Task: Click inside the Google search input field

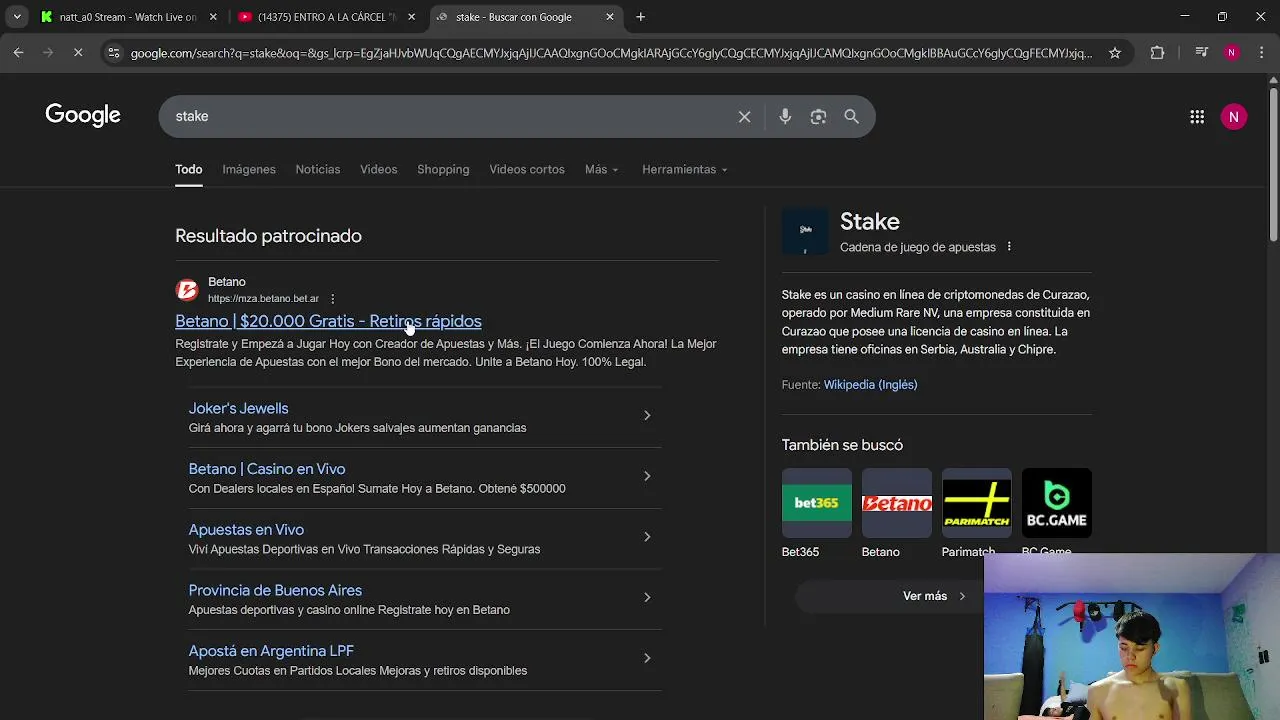Action: tap(450, 117)
